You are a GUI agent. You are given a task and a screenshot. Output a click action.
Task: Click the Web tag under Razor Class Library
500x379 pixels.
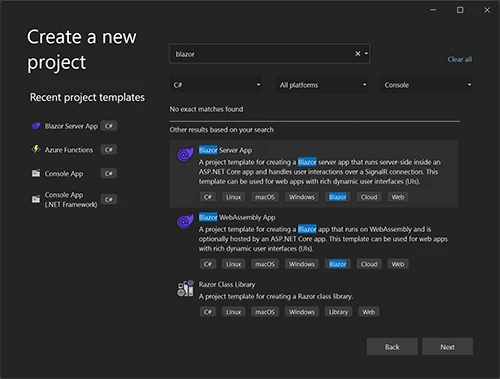pyautogui.click(x=369, y=312)
